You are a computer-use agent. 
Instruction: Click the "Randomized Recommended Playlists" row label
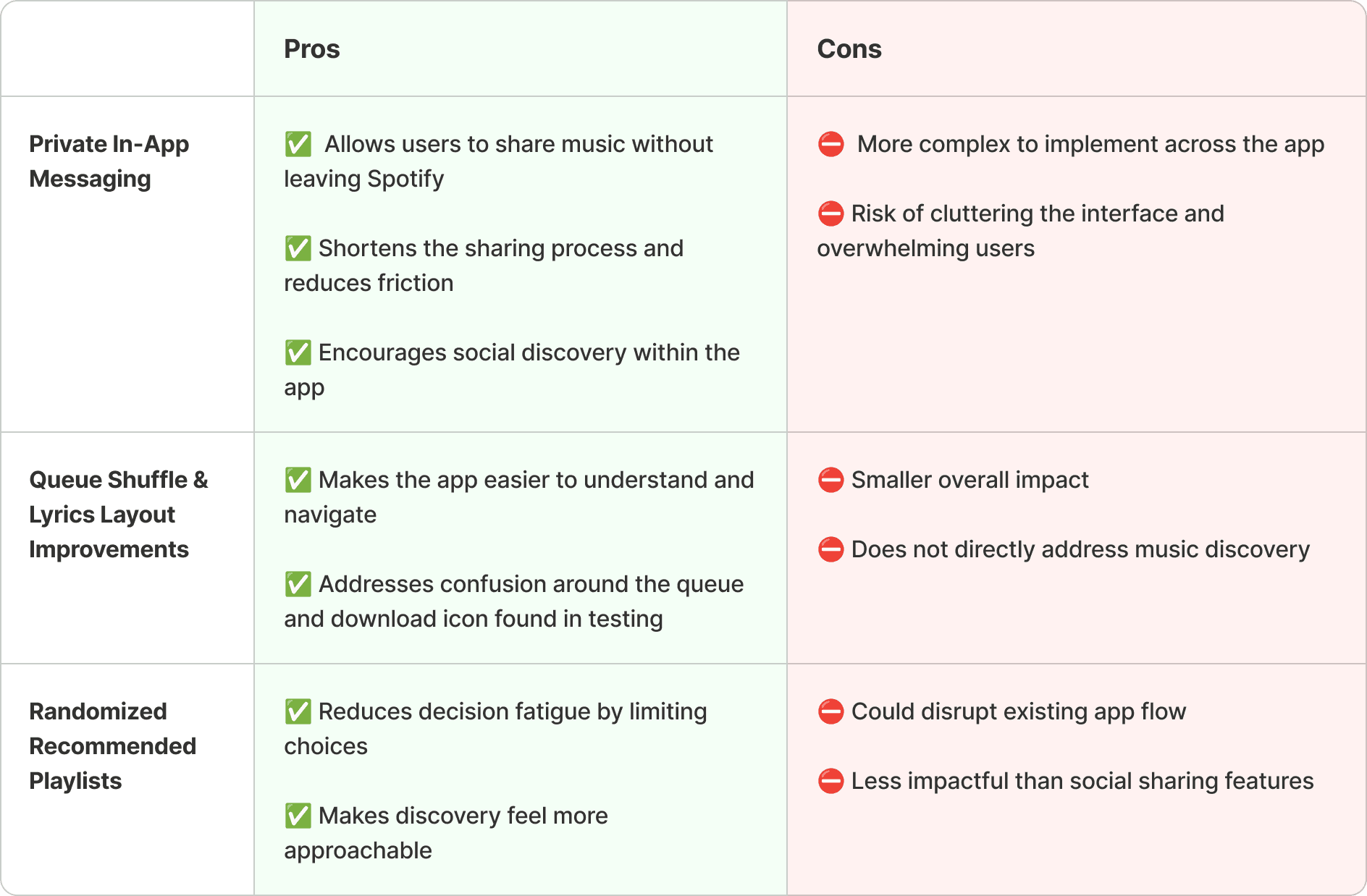pos(112,746)
